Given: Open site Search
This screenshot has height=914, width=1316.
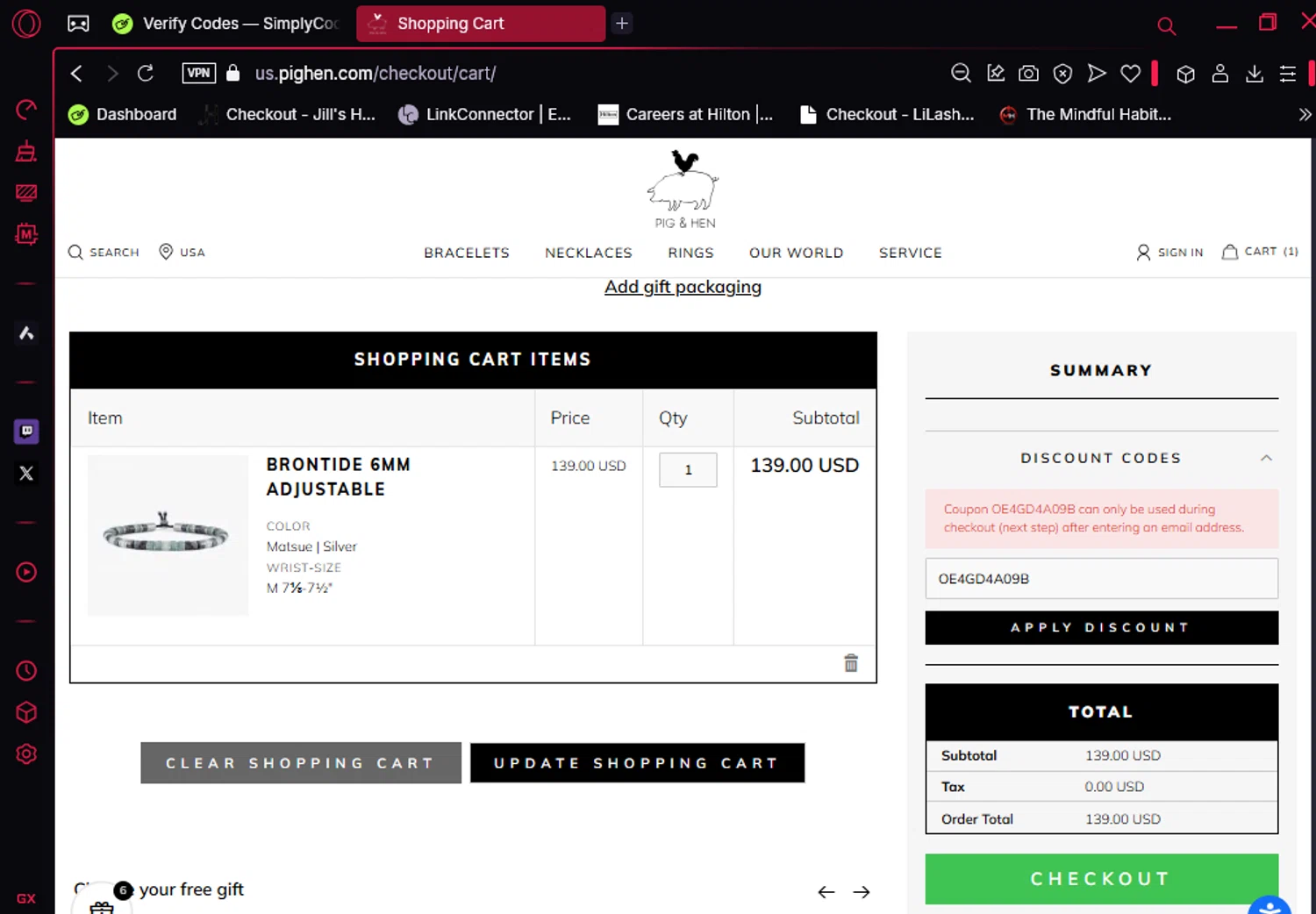Looking at the screenshot, I should coord(104,253).
